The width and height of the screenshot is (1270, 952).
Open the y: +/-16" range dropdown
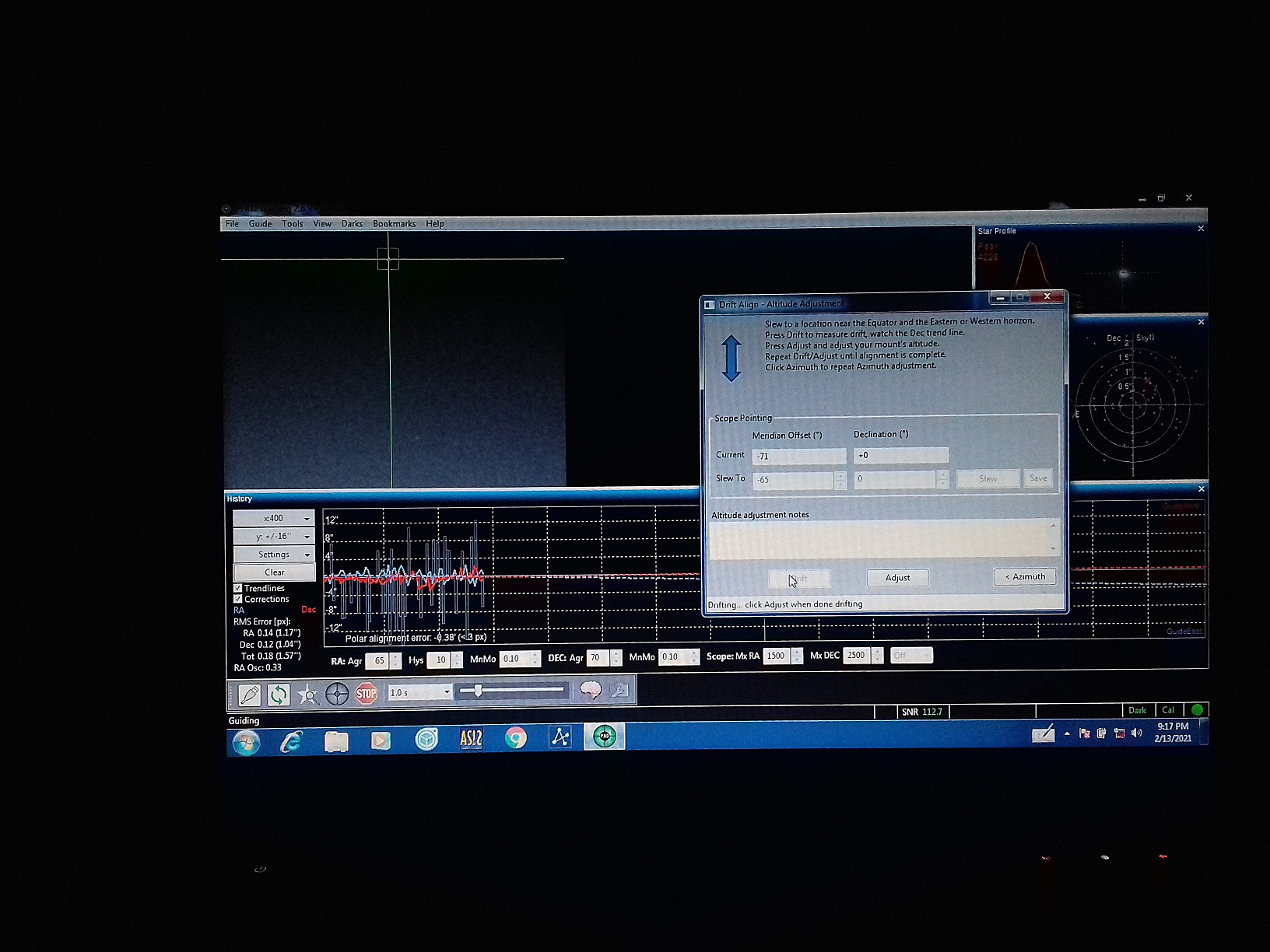274,536
